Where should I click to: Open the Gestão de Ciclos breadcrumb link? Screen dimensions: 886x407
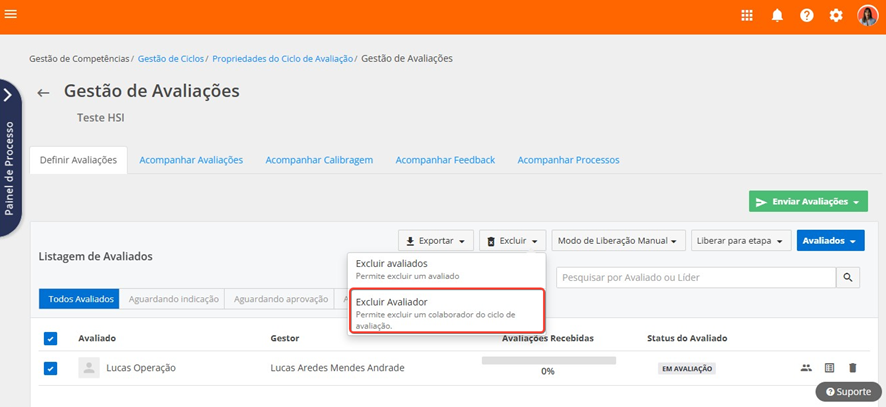tap(170, 59)
